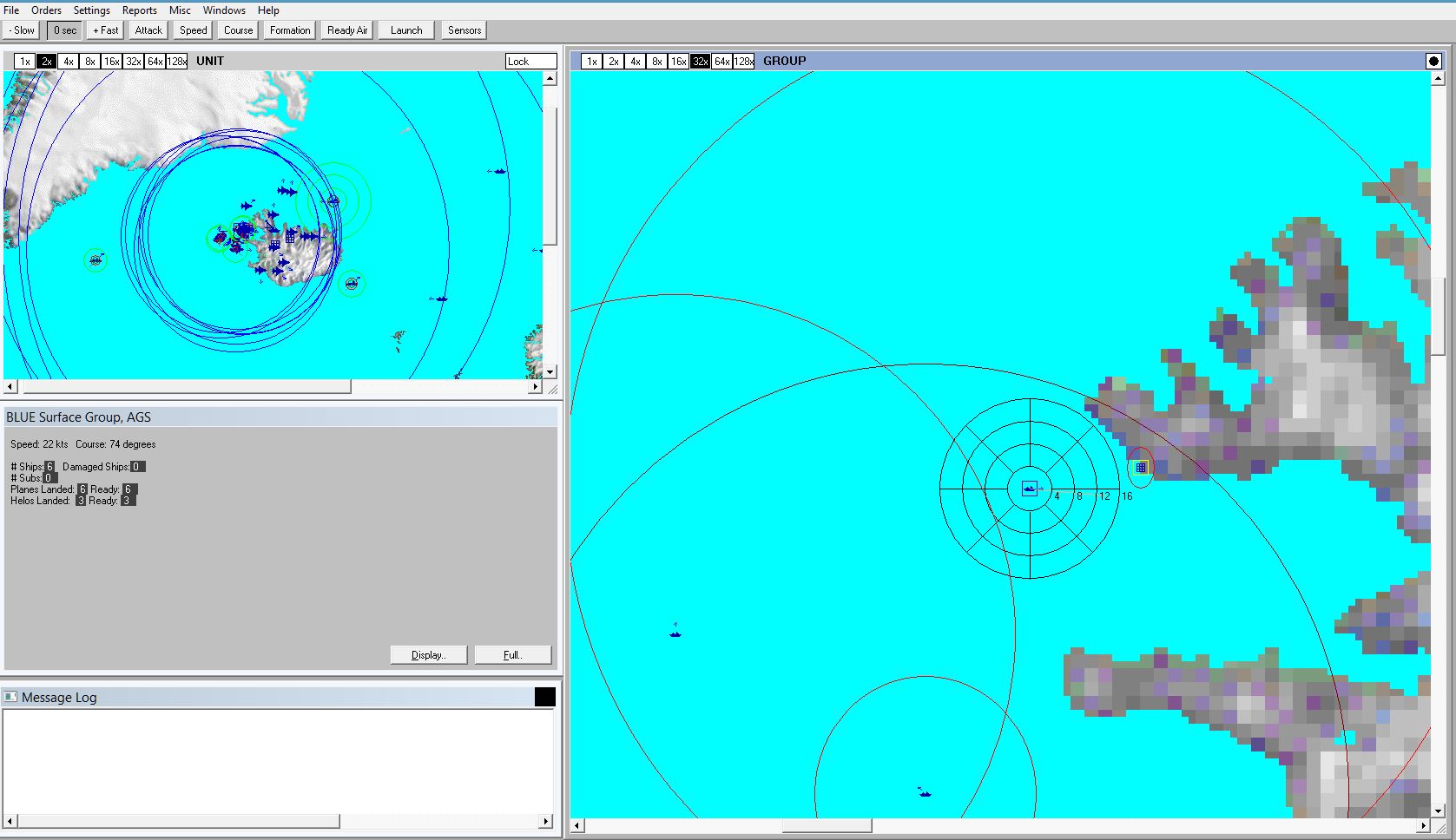Set Unit map zoom to 2x

point(47,61)
